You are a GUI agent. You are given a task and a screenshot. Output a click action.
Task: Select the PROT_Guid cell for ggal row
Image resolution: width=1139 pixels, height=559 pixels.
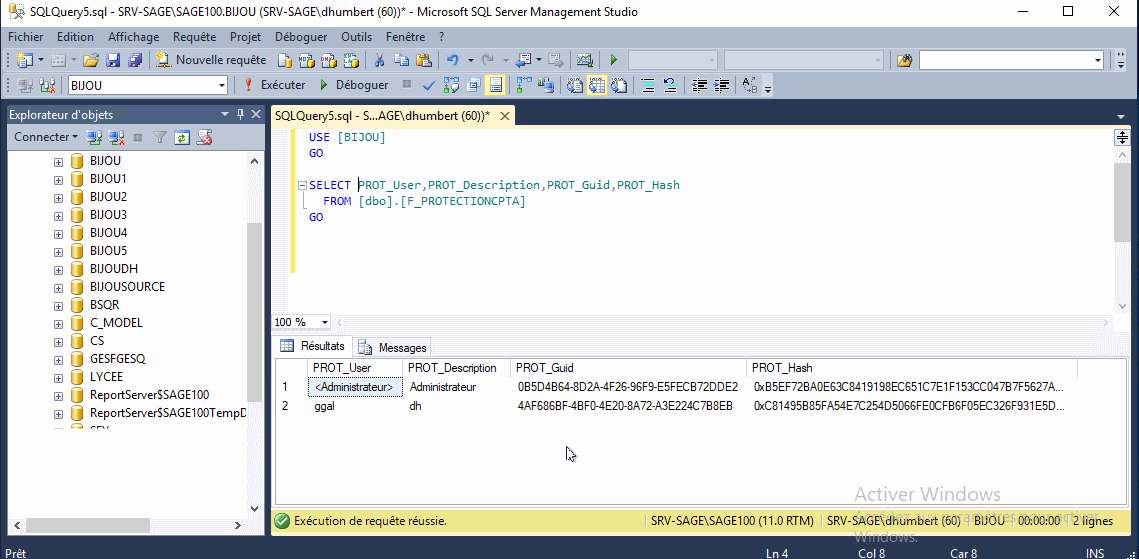tap(625, 406)
